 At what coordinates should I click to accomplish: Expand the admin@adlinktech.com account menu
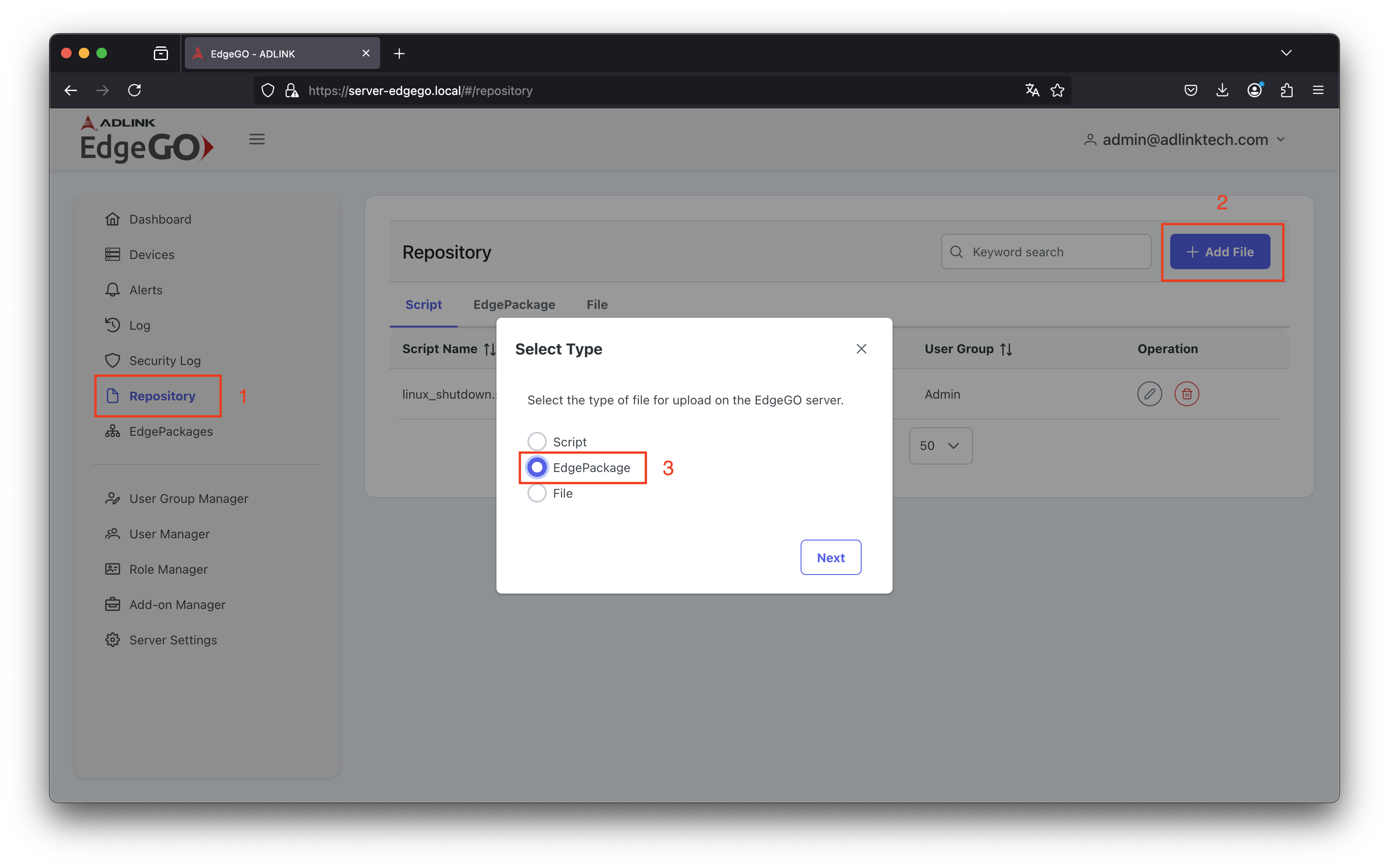pyautogui.click(x=1185, y=140)
